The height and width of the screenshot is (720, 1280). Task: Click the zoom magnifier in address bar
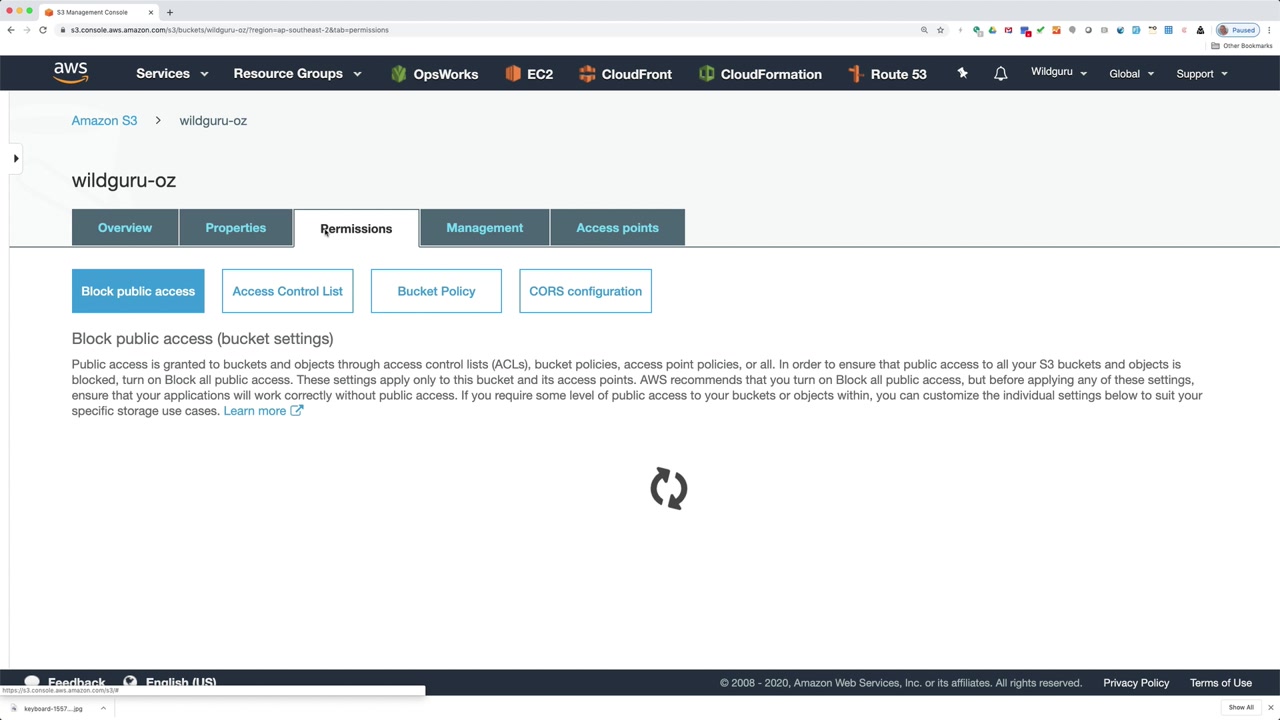(x=924, y=30)
